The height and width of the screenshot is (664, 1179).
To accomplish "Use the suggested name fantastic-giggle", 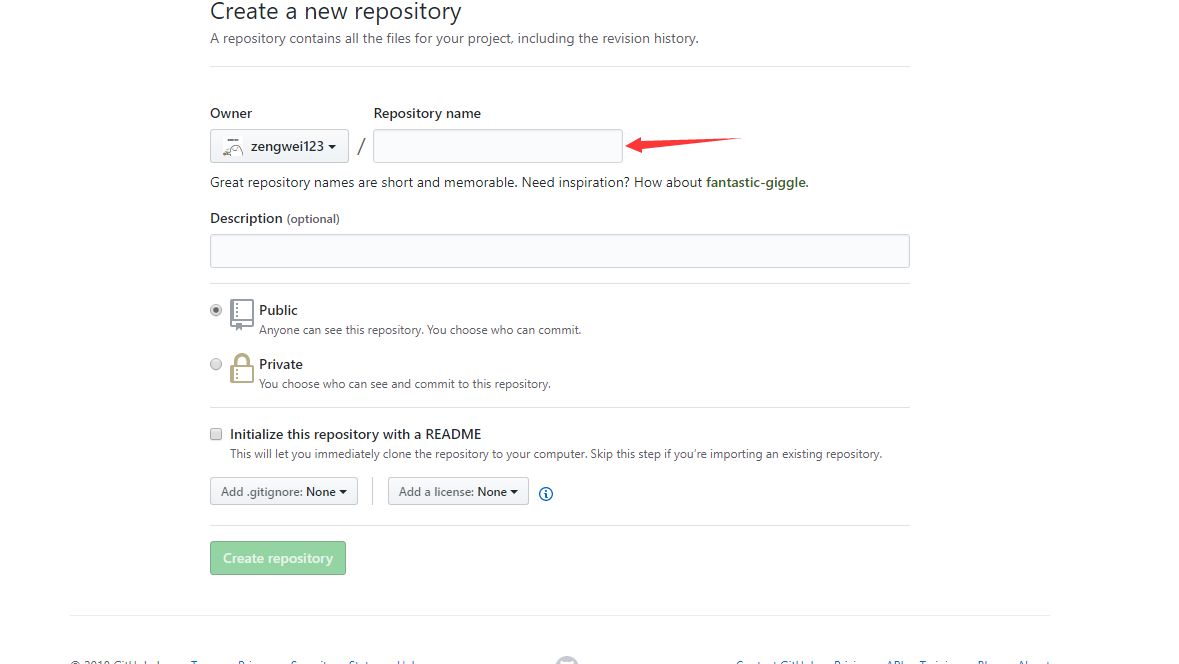I will (x=756, y=183).
